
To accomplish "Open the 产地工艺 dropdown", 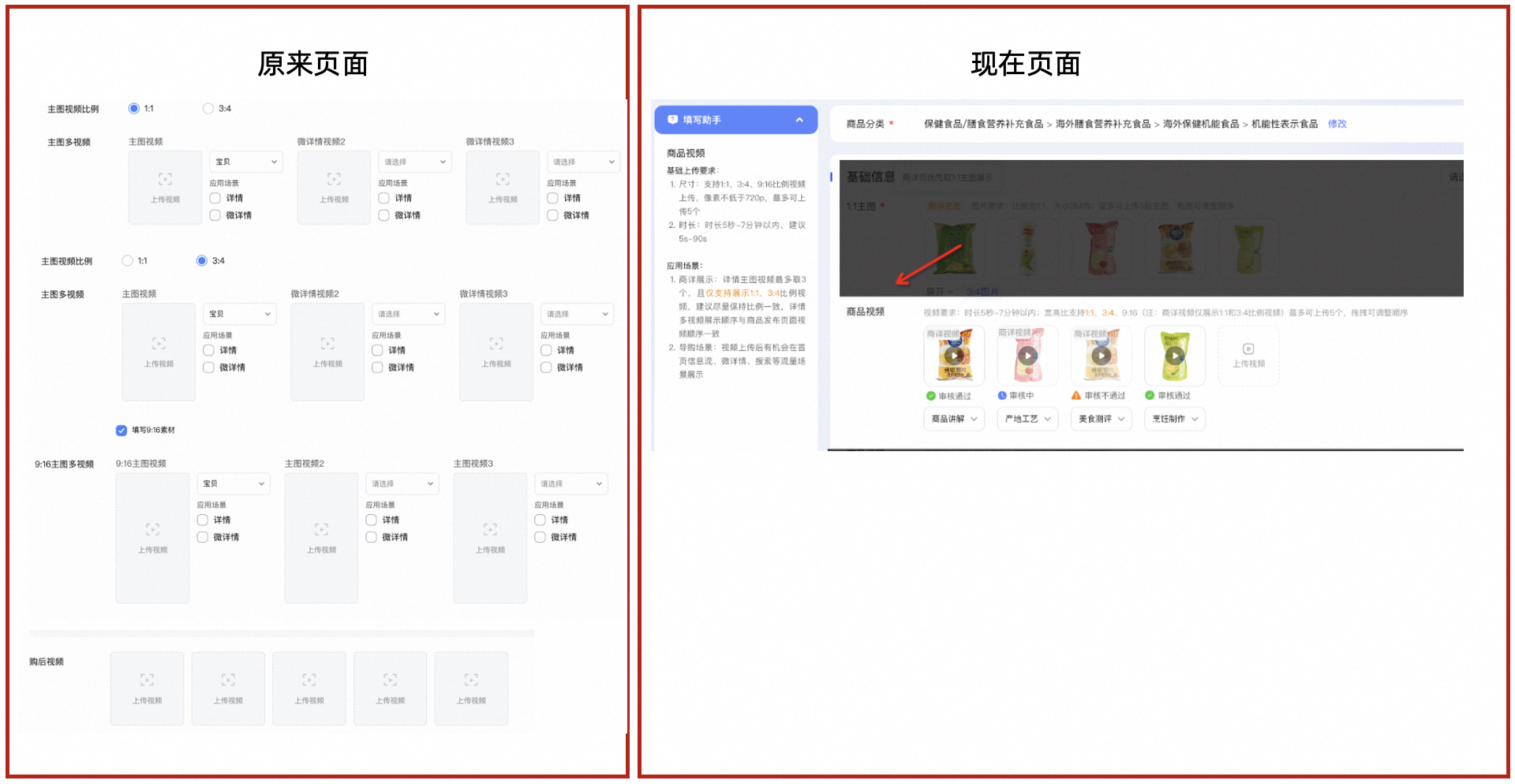I will (1027, 419).
